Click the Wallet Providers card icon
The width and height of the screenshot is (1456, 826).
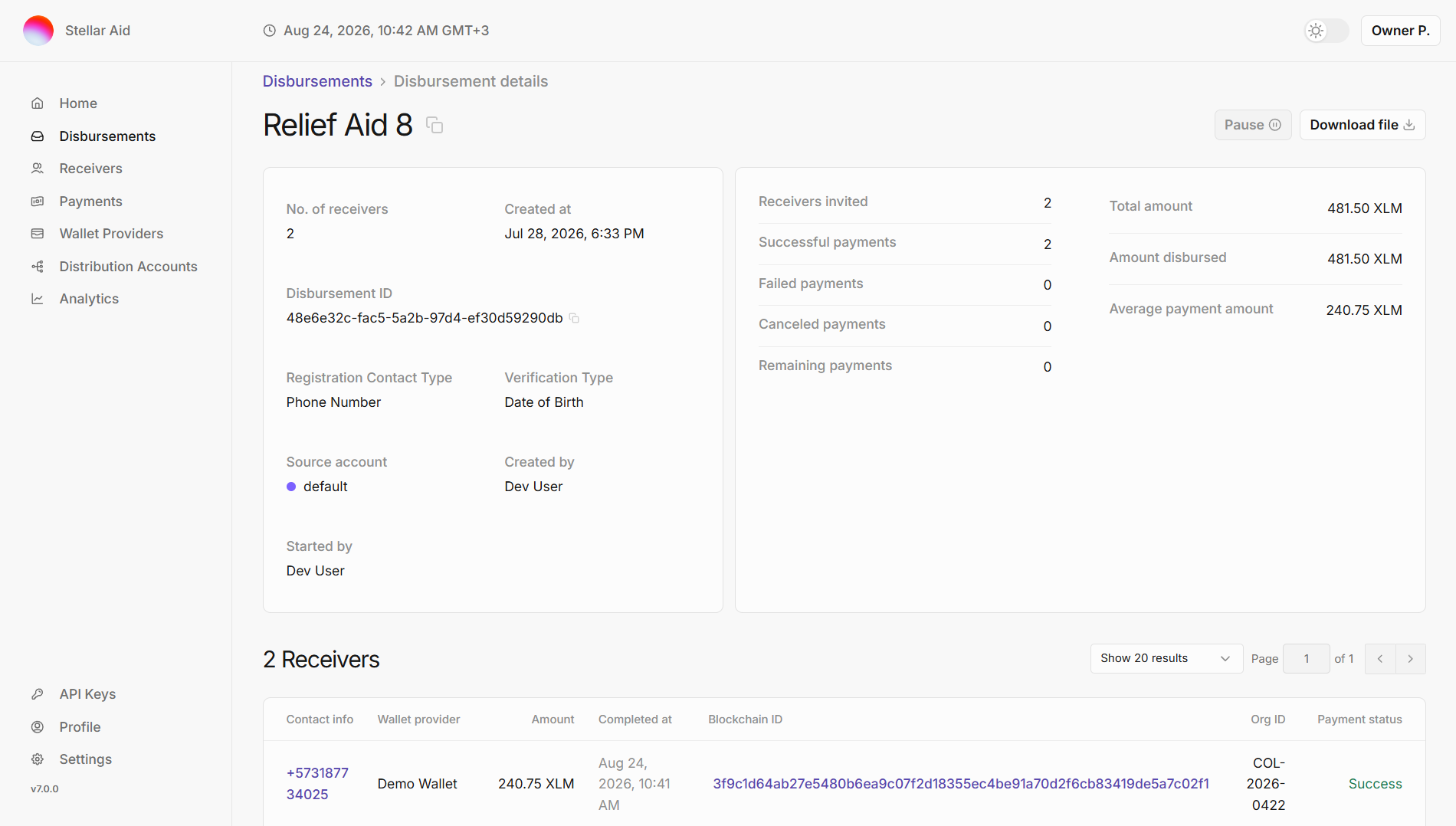[x=37, y=234]
